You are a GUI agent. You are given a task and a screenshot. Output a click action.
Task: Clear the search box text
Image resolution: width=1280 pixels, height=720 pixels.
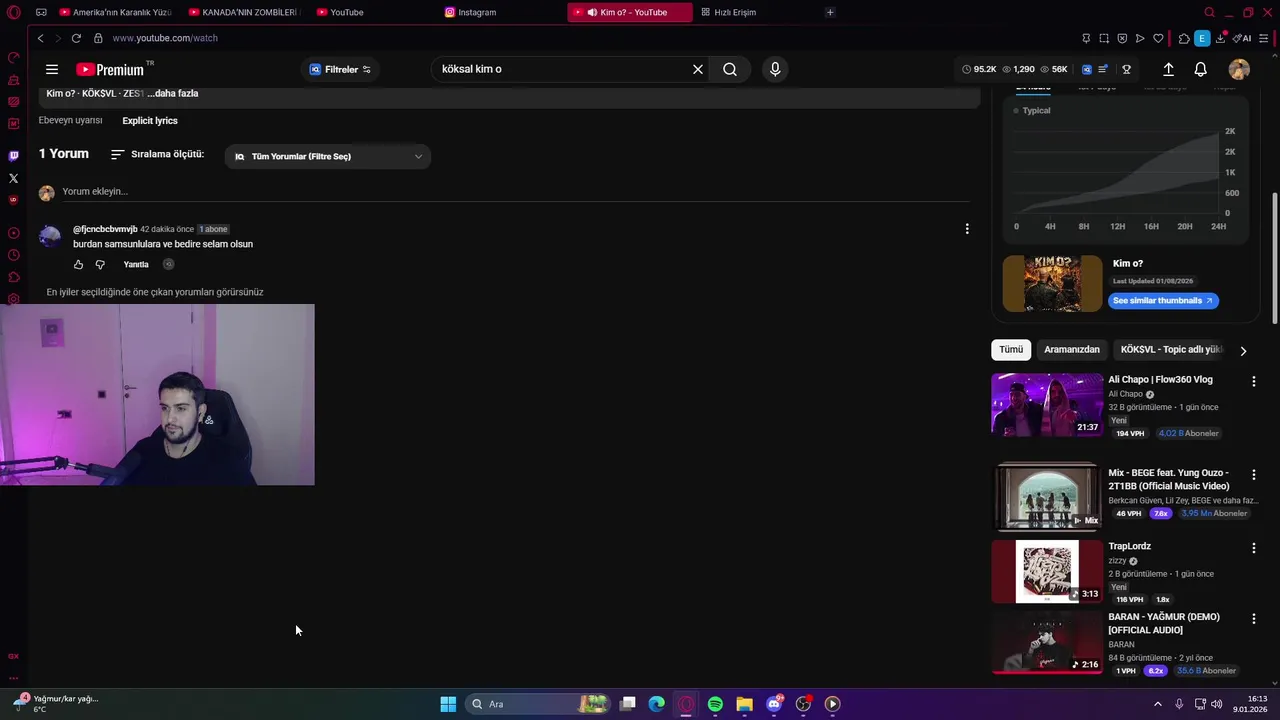pos(698,69)
